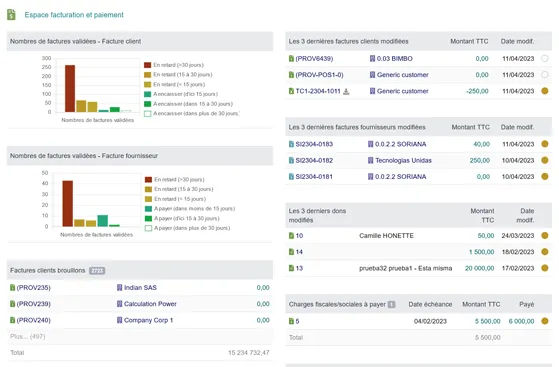Click the company icon beside 0.03 BIMBO
The height and width of the screenshot is (367, 559).
372,58
